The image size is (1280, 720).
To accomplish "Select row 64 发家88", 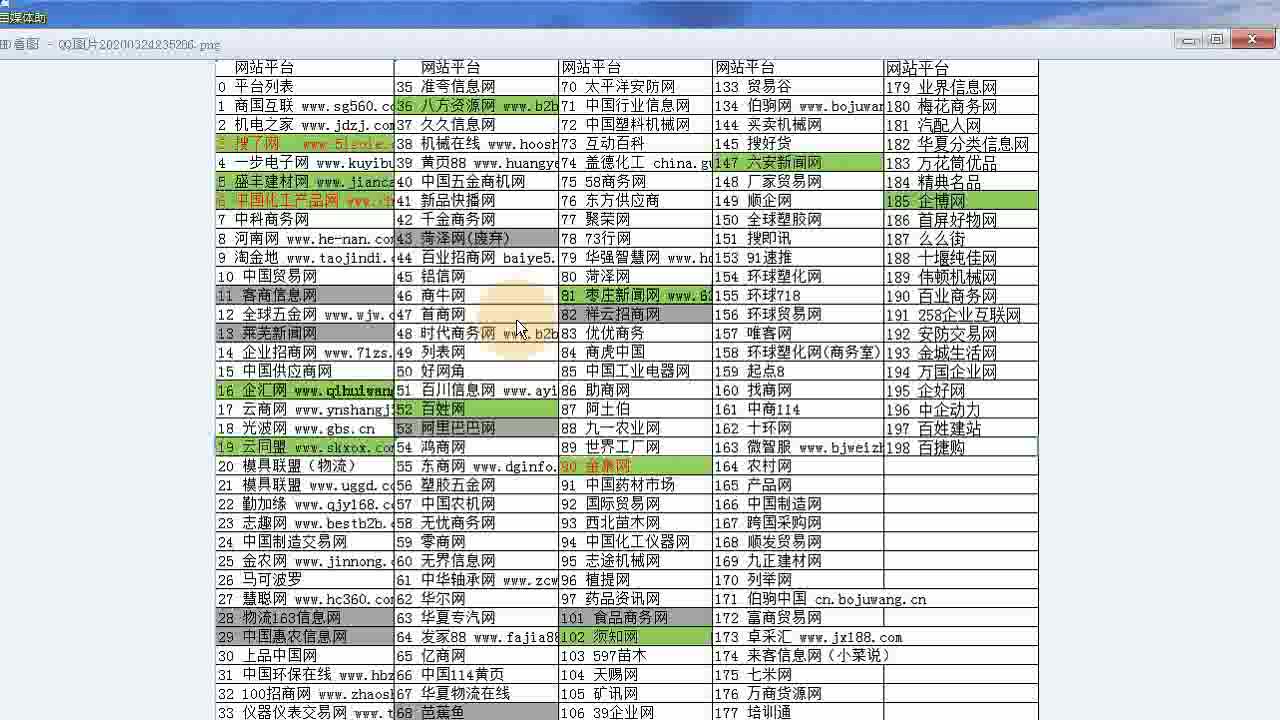I will (476, 637).
